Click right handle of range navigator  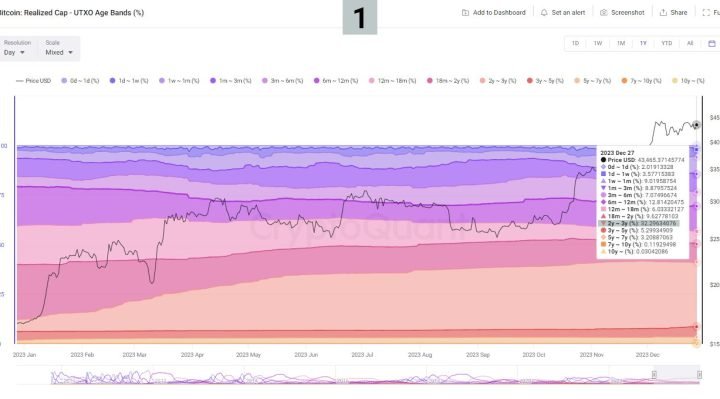(699, 375)
